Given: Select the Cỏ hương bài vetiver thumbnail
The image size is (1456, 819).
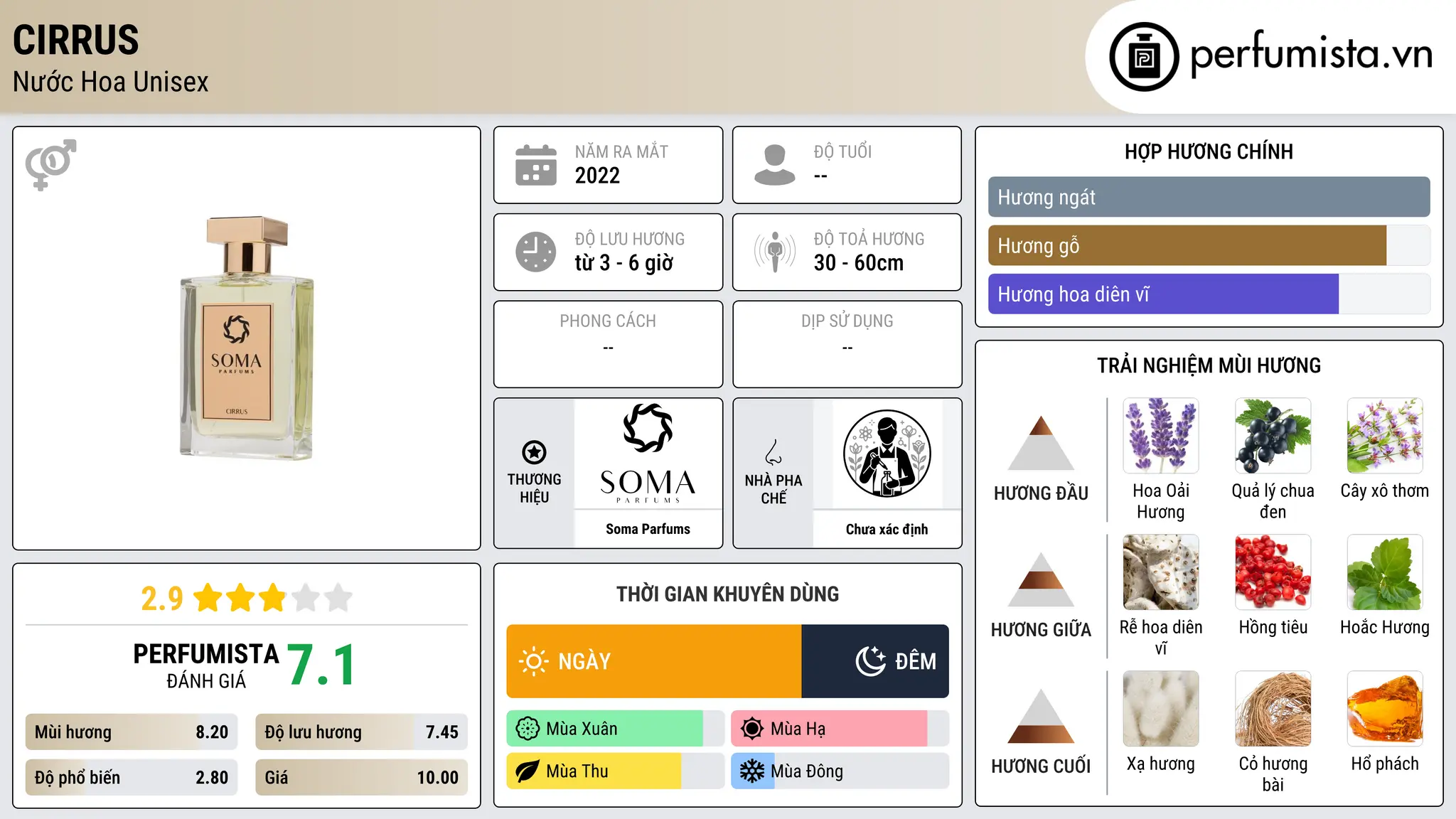Looking at the screenshot, I should tap(1273, 709).
